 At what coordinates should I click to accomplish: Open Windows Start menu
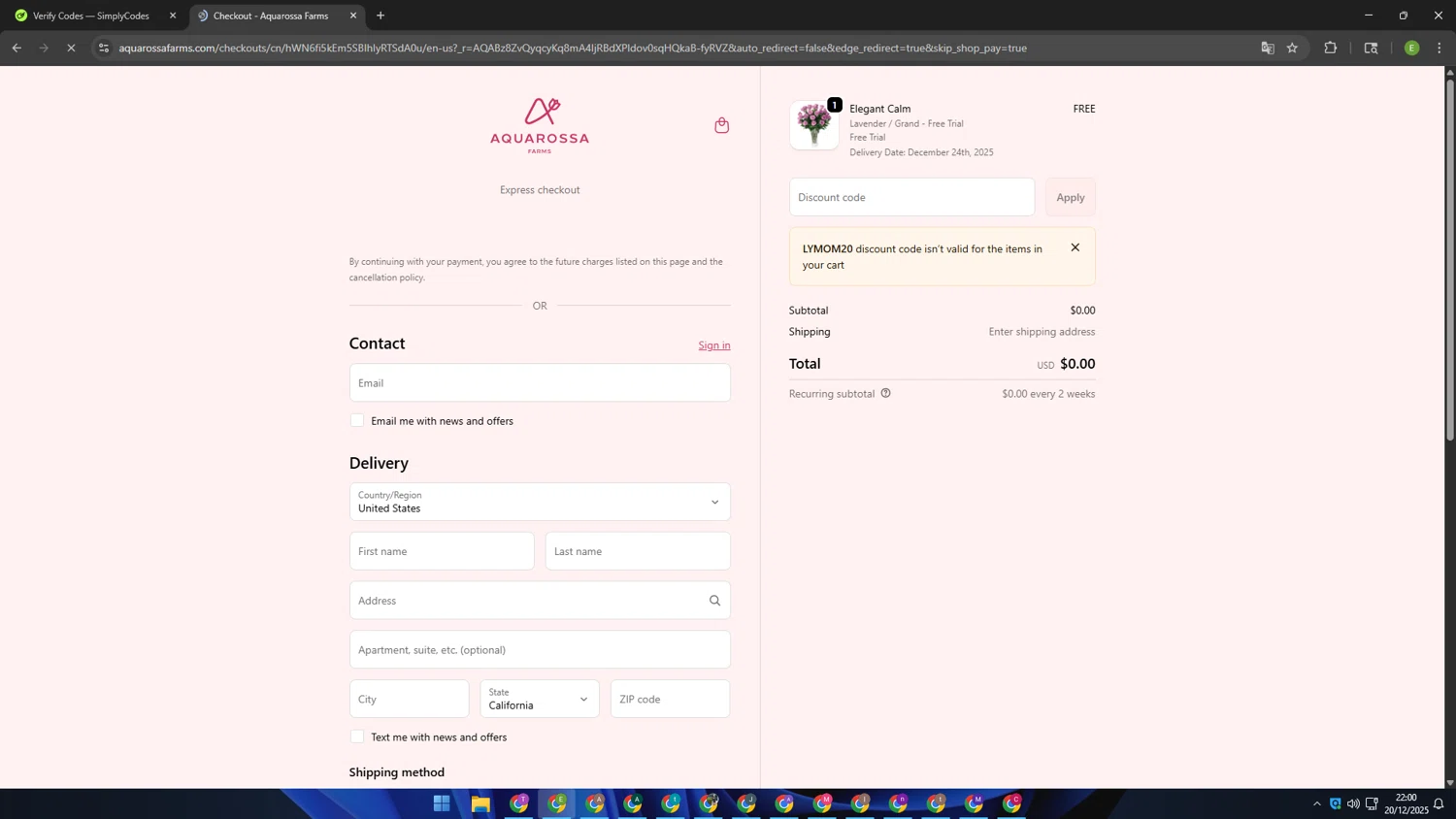[442, 803]
